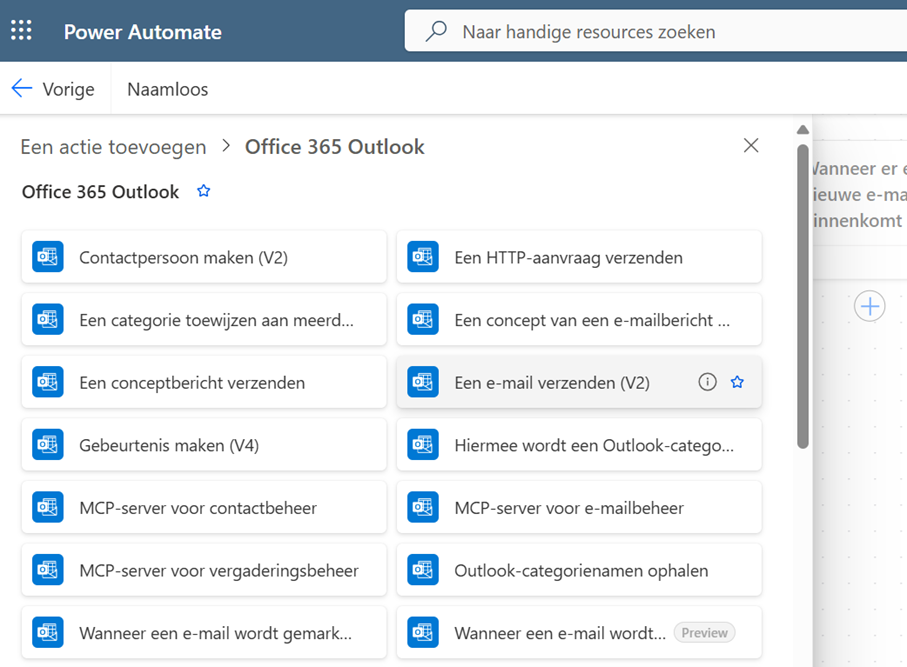Click the search magnifier icon
This screenshot has width=907, height=667.
tap(434, 30)
